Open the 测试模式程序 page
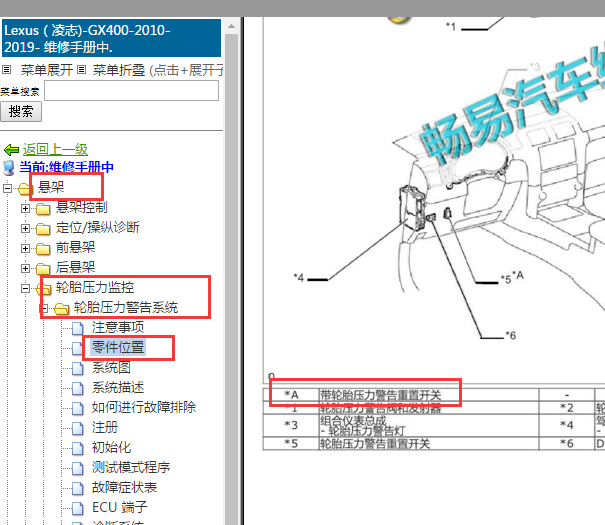The image size is (605, 525). pyautogui.click(x=131, y=468)
